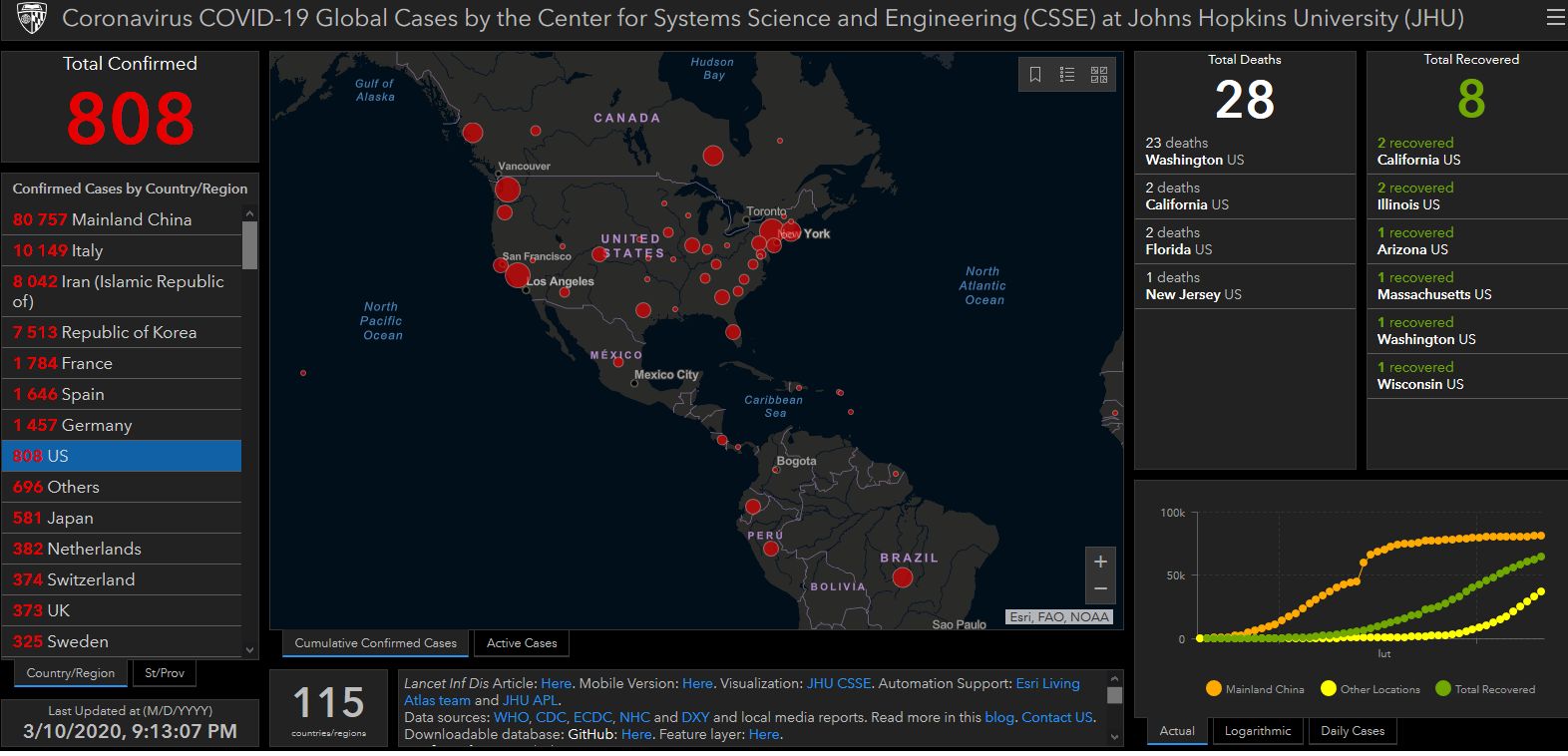
Task: Open the NHC data source link
Action: (x=634, y=717)
